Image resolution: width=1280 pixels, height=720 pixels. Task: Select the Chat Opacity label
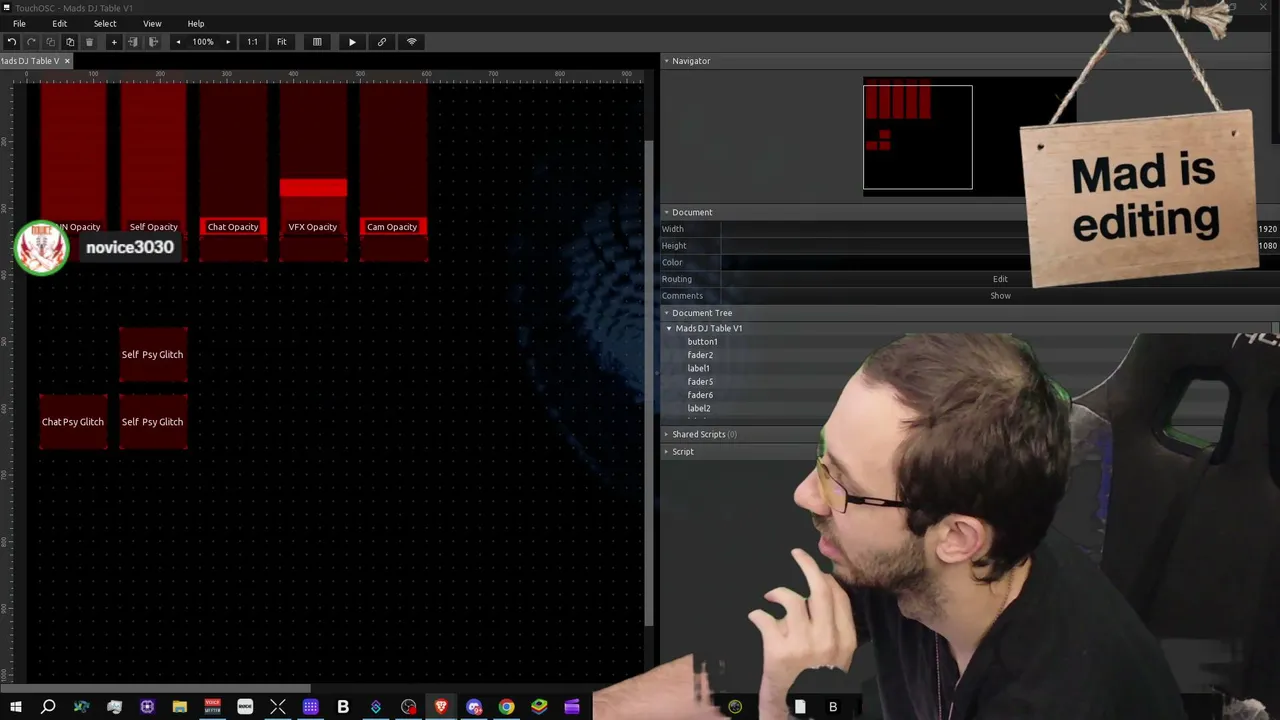pyautogui.click(x=233, y=227)
